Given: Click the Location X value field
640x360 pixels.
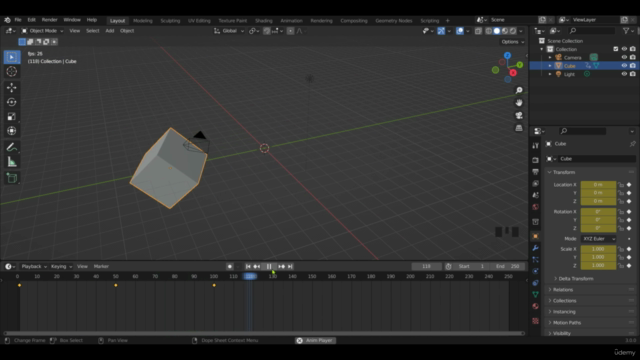Looking at the screenshot, I should pos(598,185).
